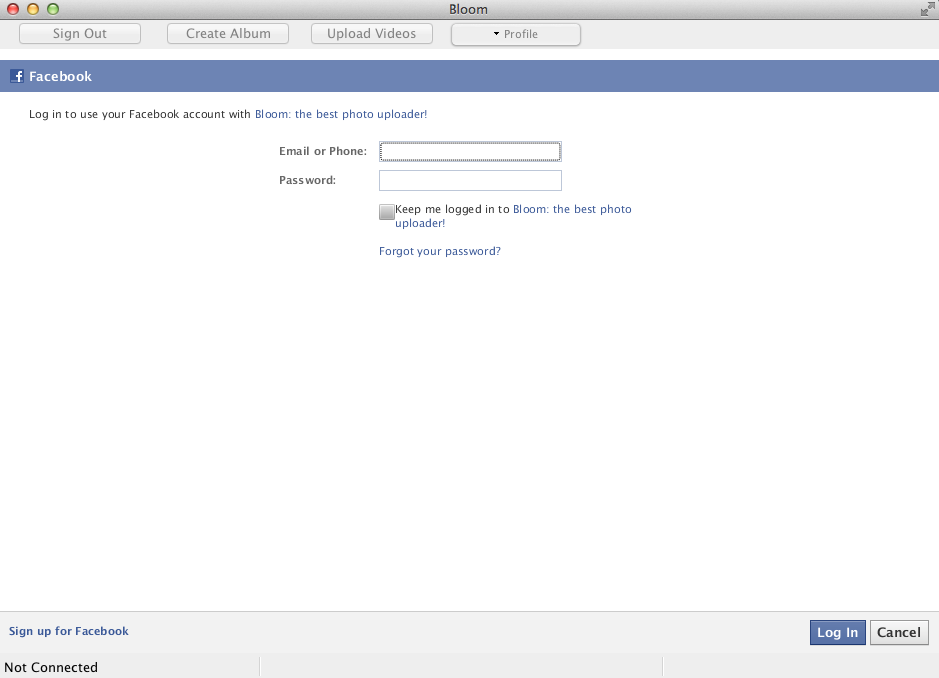Screen dimensions: 939x678
Task: Open the Forgot your password link
Action: coord(439,251)
